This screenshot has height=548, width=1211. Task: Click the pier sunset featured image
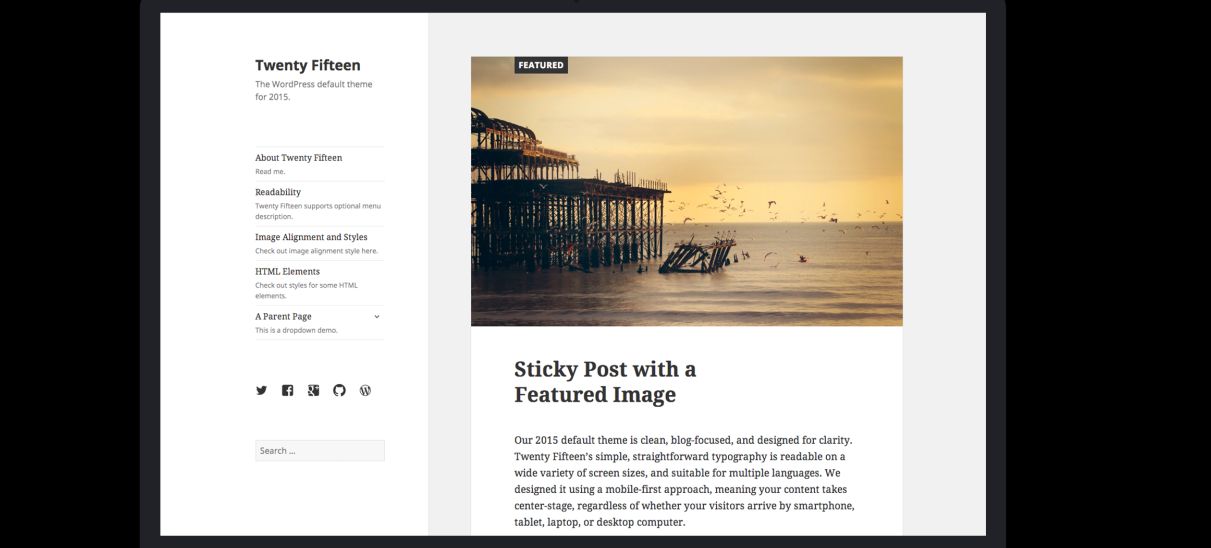687,191
